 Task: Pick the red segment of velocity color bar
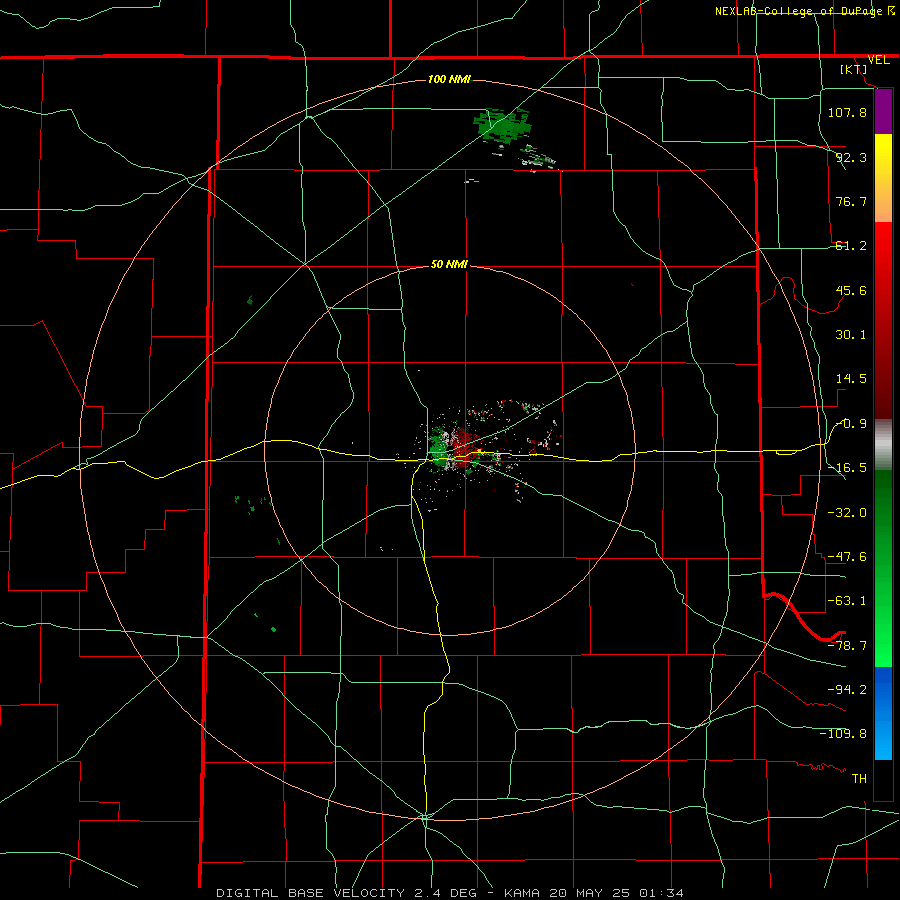(x=883, y=320)
